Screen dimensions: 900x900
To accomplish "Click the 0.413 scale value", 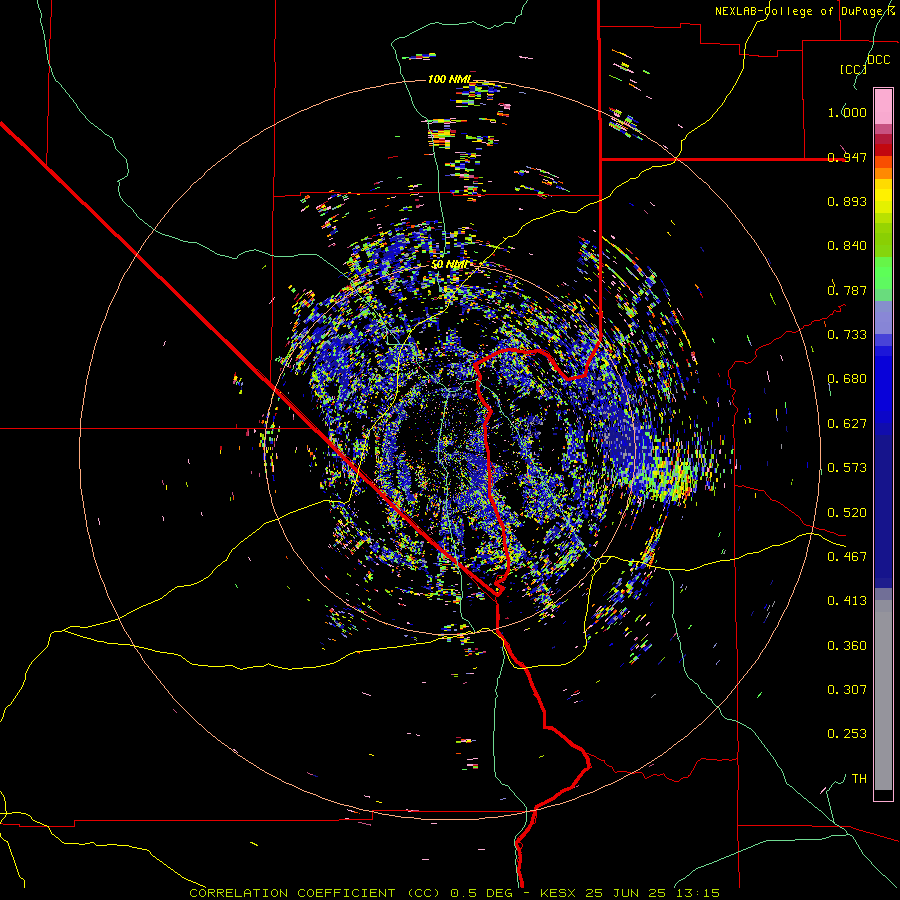I will [847, 601].
